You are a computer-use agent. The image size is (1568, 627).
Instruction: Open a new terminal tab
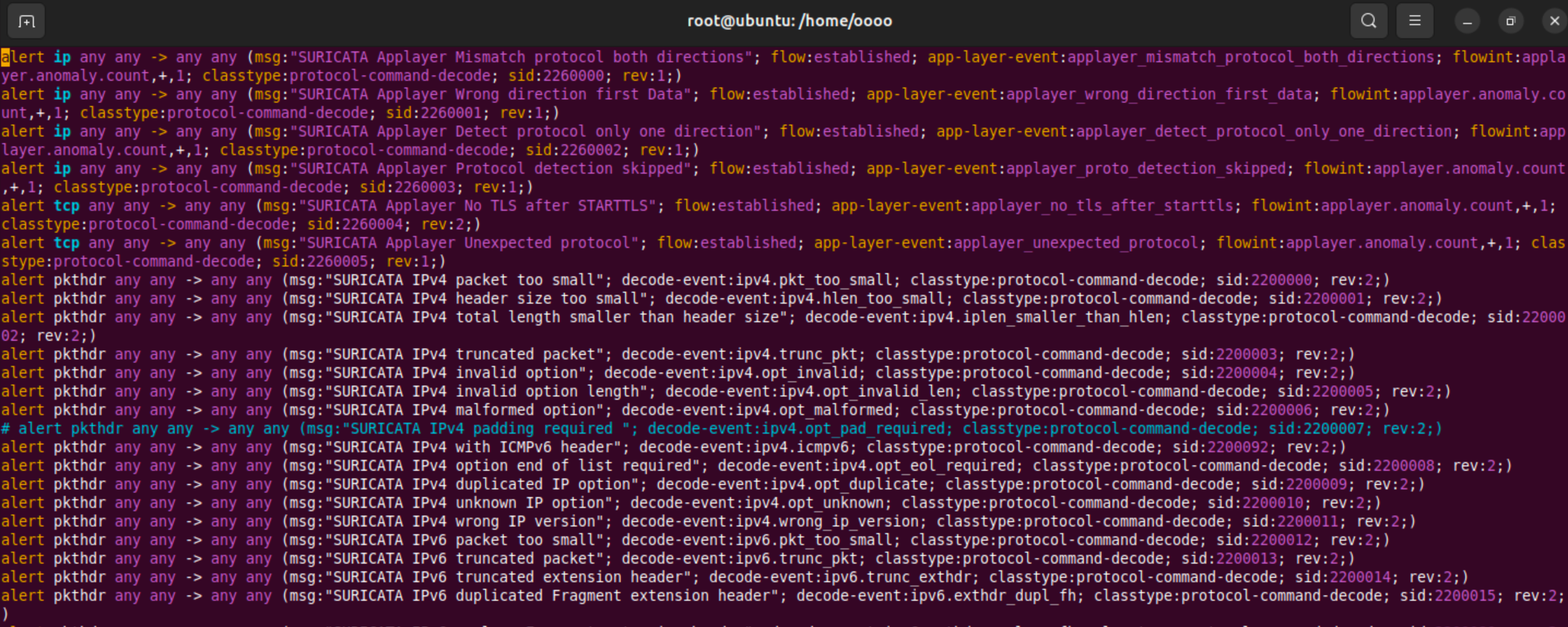pyautogui.click(x=26, y=21)
